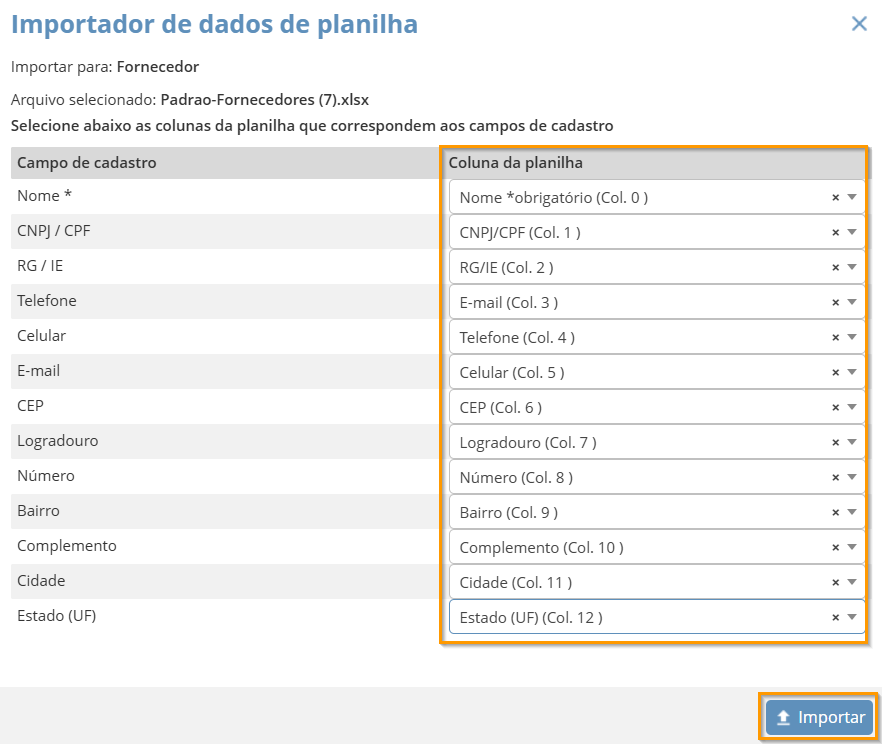This screenshot has width=882, height=744.
Task: Remove the Estado (UF) column selection
Action: tap(835, 618)
